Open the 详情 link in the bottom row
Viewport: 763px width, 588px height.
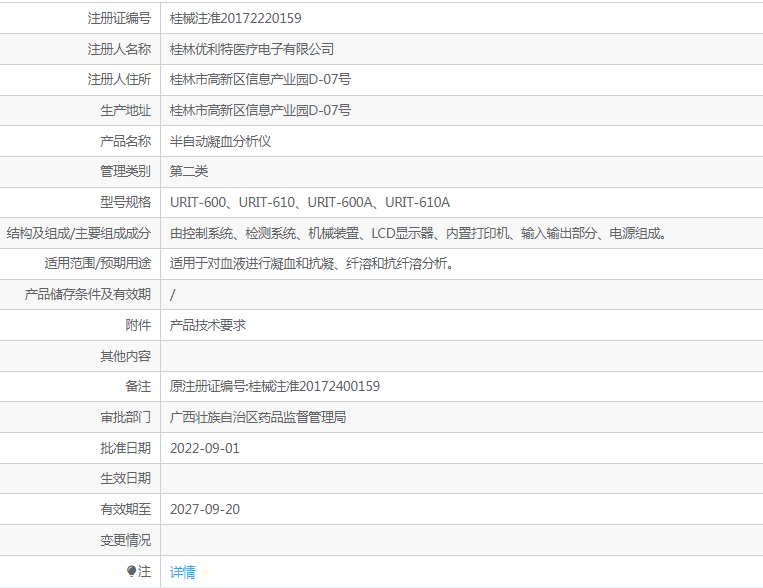point(183,572)
